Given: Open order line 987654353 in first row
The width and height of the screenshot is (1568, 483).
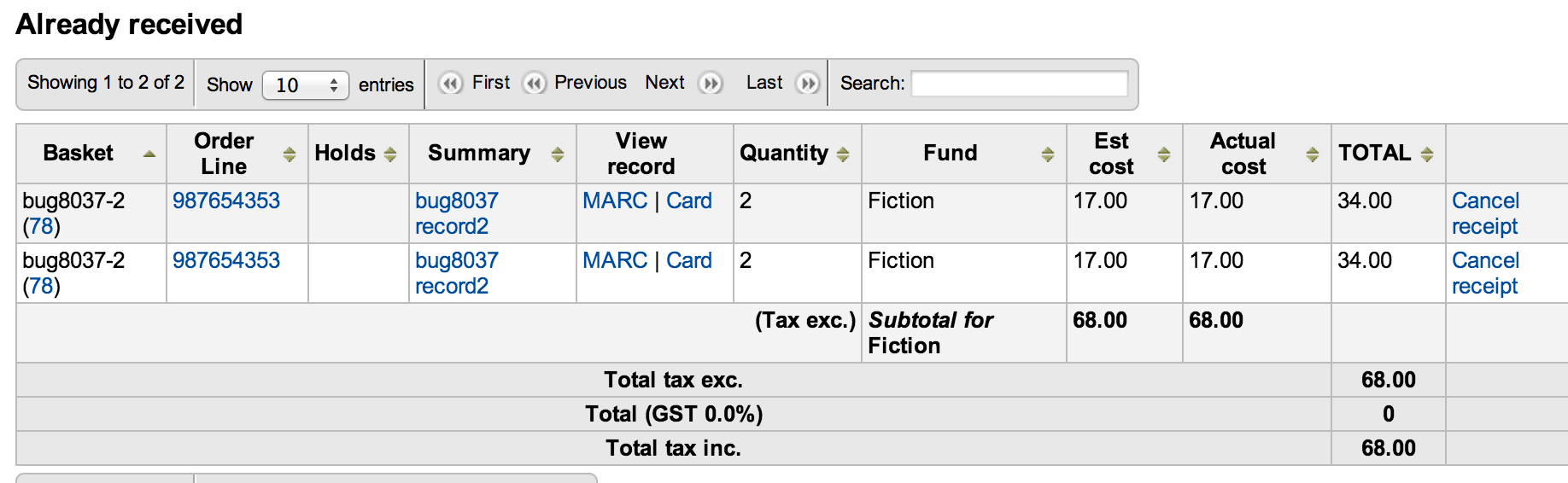Looking at the screenshot, I should click(226, 201).
